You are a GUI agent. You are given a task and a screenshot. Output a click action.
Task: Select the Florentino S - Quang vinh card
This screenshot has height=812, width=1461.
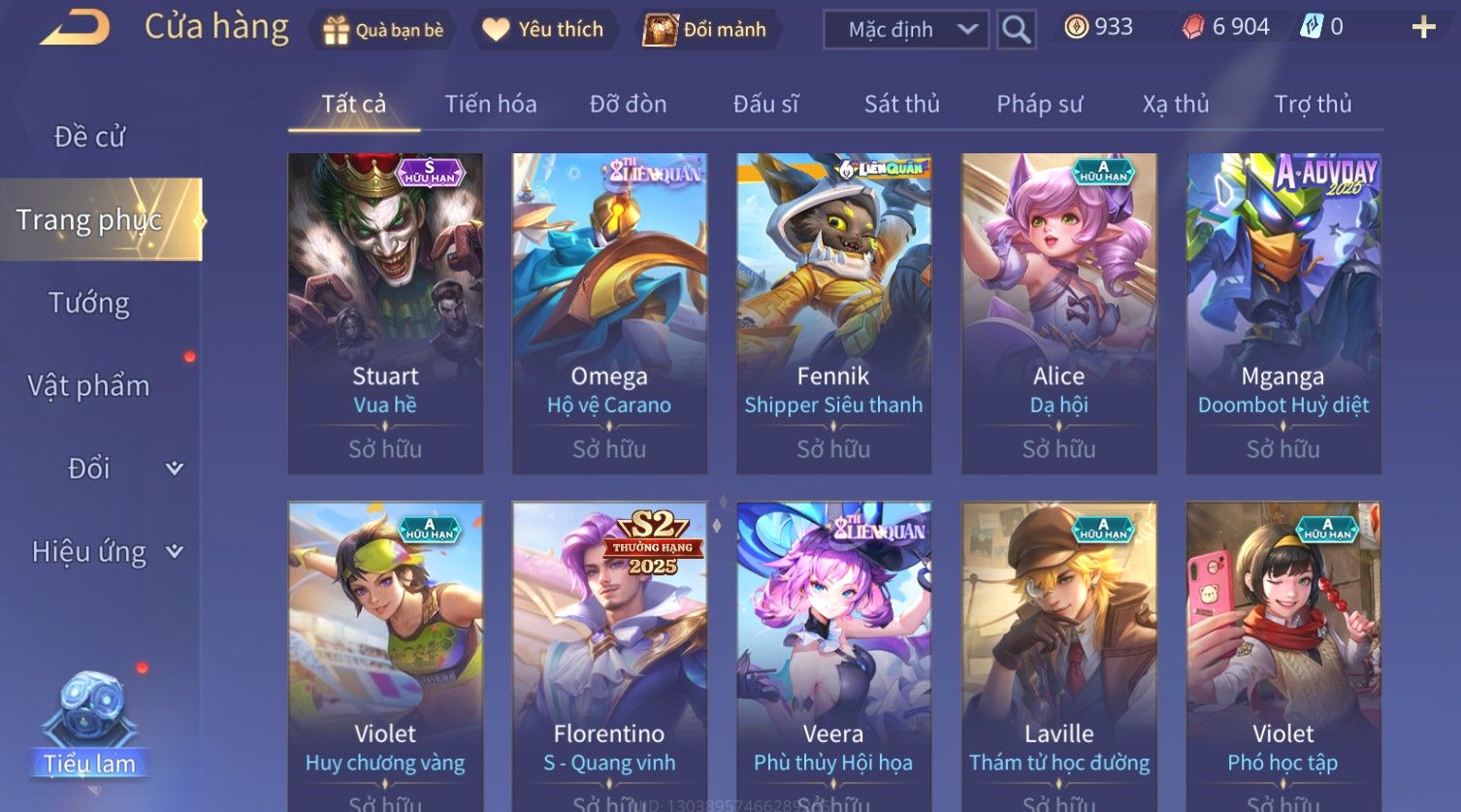point(609,656)
